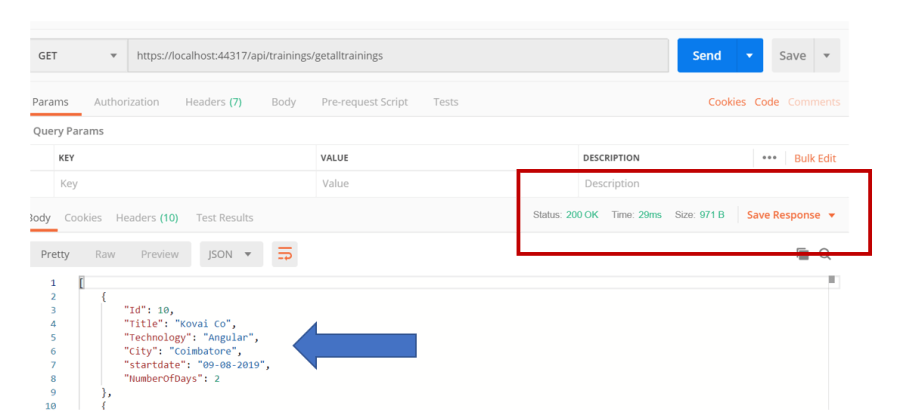Screen dimensions: 900x412
Task: Open the GET method dropdown
Action: (x=77, y=55)
